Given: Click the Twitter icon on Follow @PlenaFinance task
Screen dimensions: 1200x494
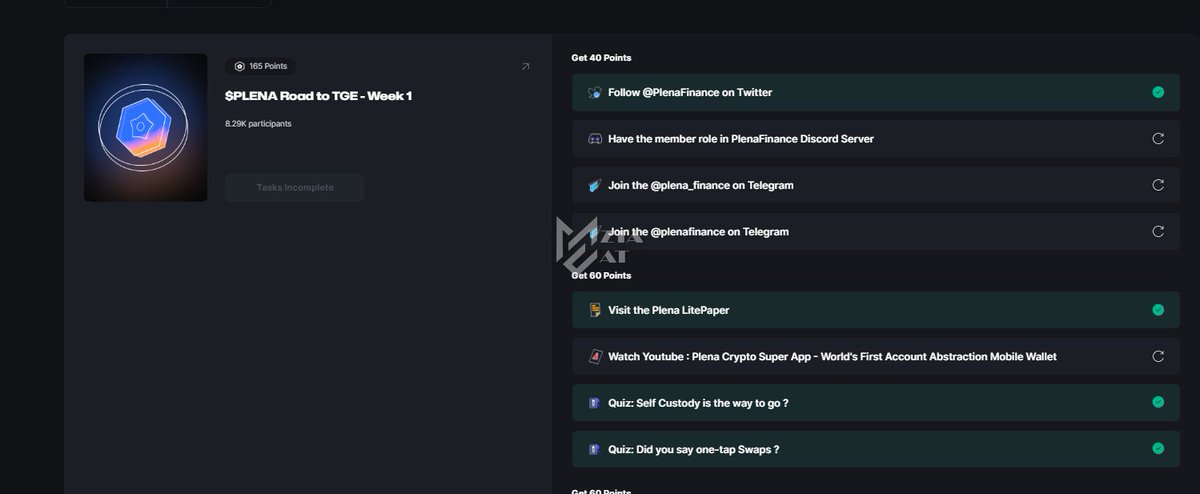Looking at the screenshot, I should [x=594, y=92].
